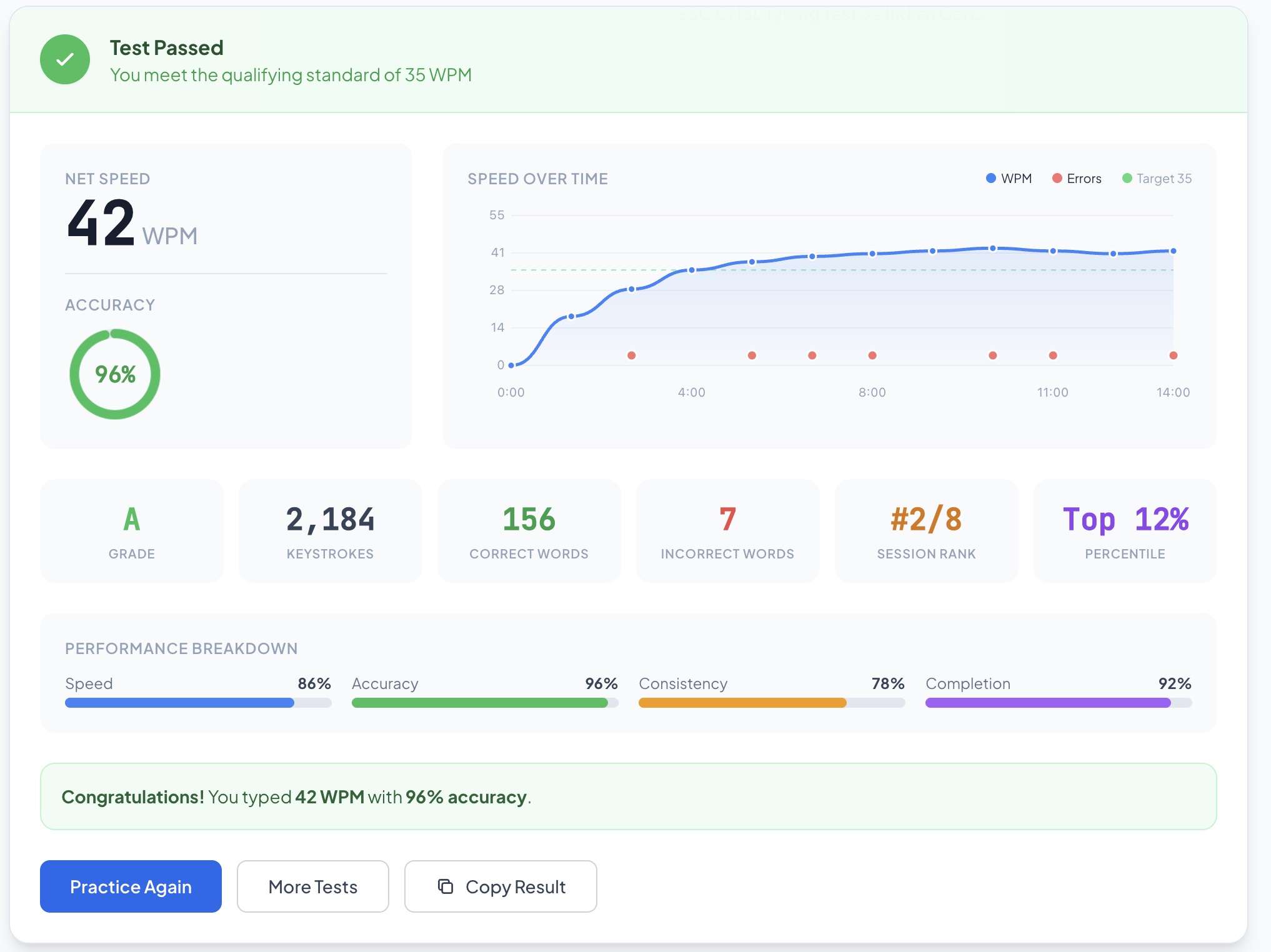Click the WPM data point at 4:00
This screenshot has width=1271, height=952.
tap(692, 270)
